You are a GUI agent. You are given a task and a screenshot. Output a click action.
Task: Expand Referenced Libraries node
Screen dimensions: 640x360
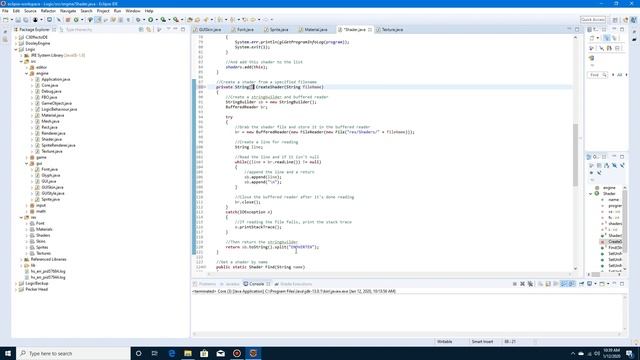pyautogui.click(x=22, y=259)
